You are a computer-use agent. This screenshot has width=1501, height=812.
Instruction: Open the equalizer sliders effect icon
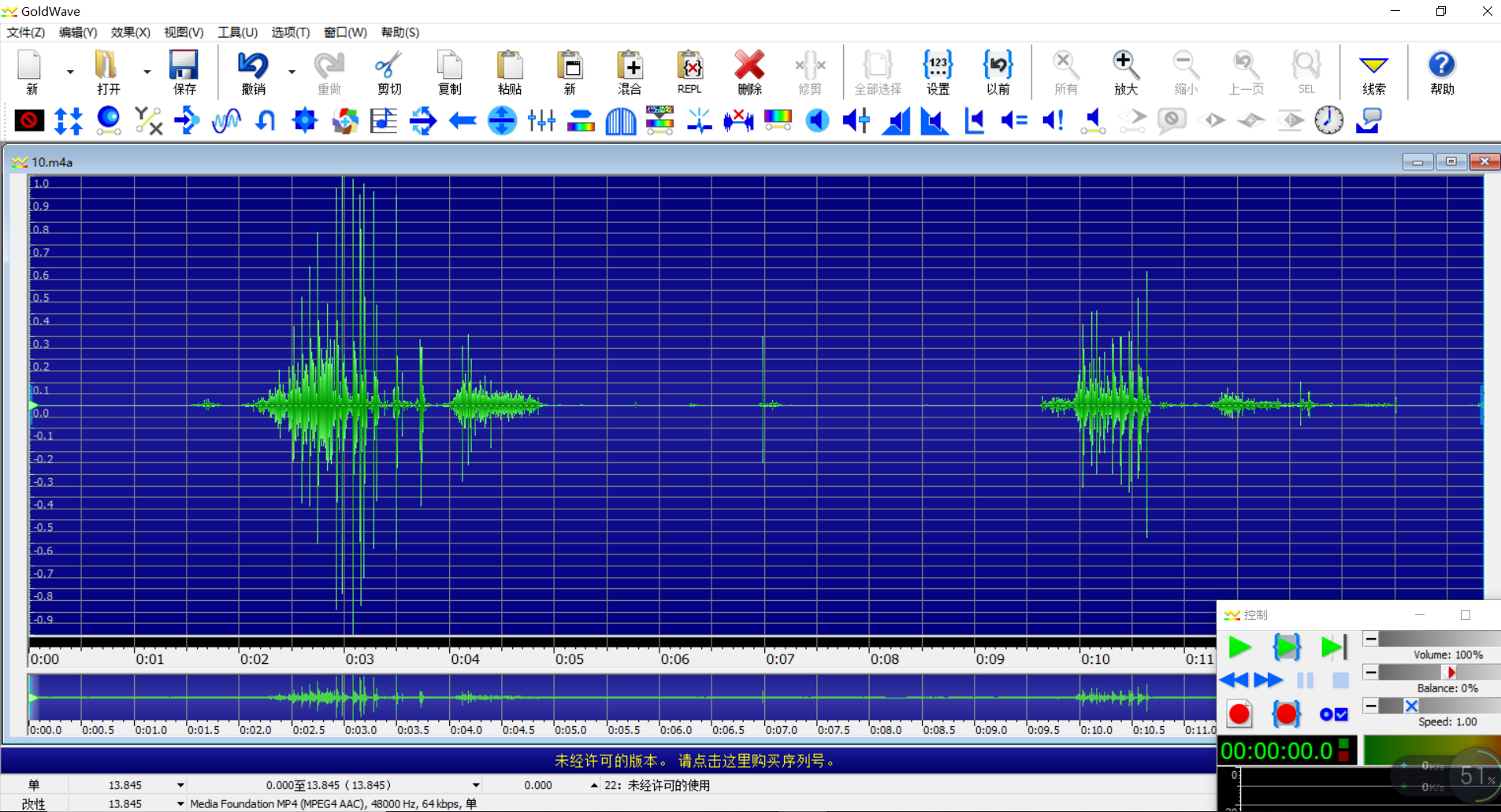pyautogui.click(x=541, y=121)
